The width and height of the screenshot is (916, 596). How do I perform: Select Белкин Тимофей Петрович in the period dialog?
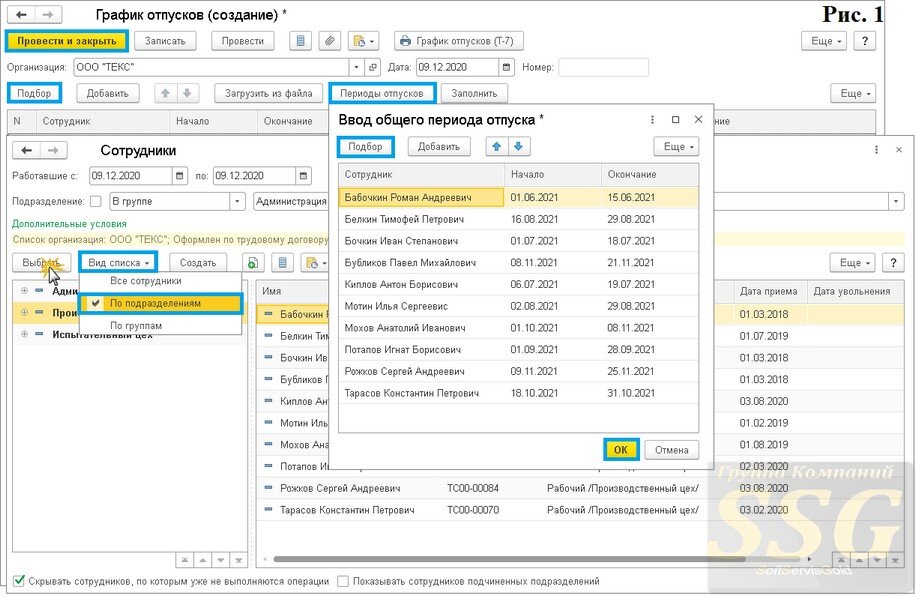pos(404,219)
